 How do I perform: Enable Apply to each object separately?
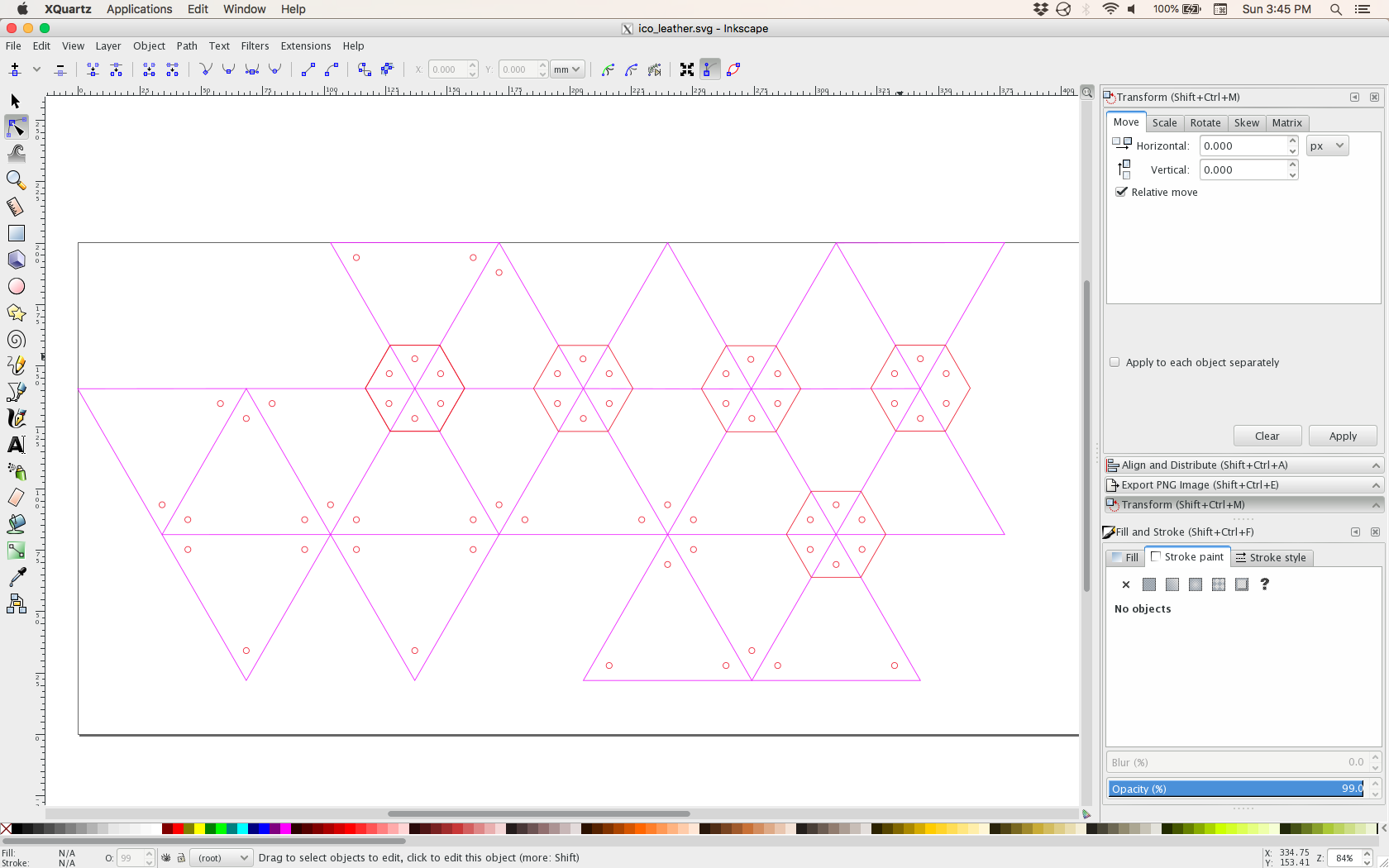point(1115,362)
